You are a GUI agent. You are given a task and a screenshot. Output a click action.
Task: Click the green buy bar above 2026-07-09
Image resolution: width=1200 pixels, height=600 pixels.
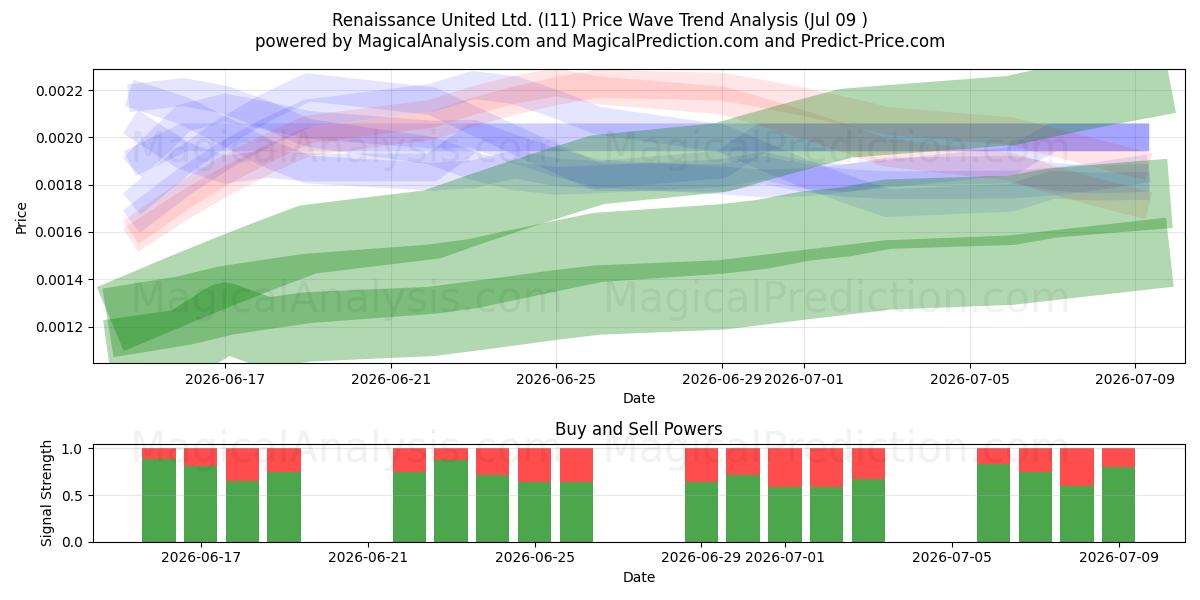pos(1119,504)
